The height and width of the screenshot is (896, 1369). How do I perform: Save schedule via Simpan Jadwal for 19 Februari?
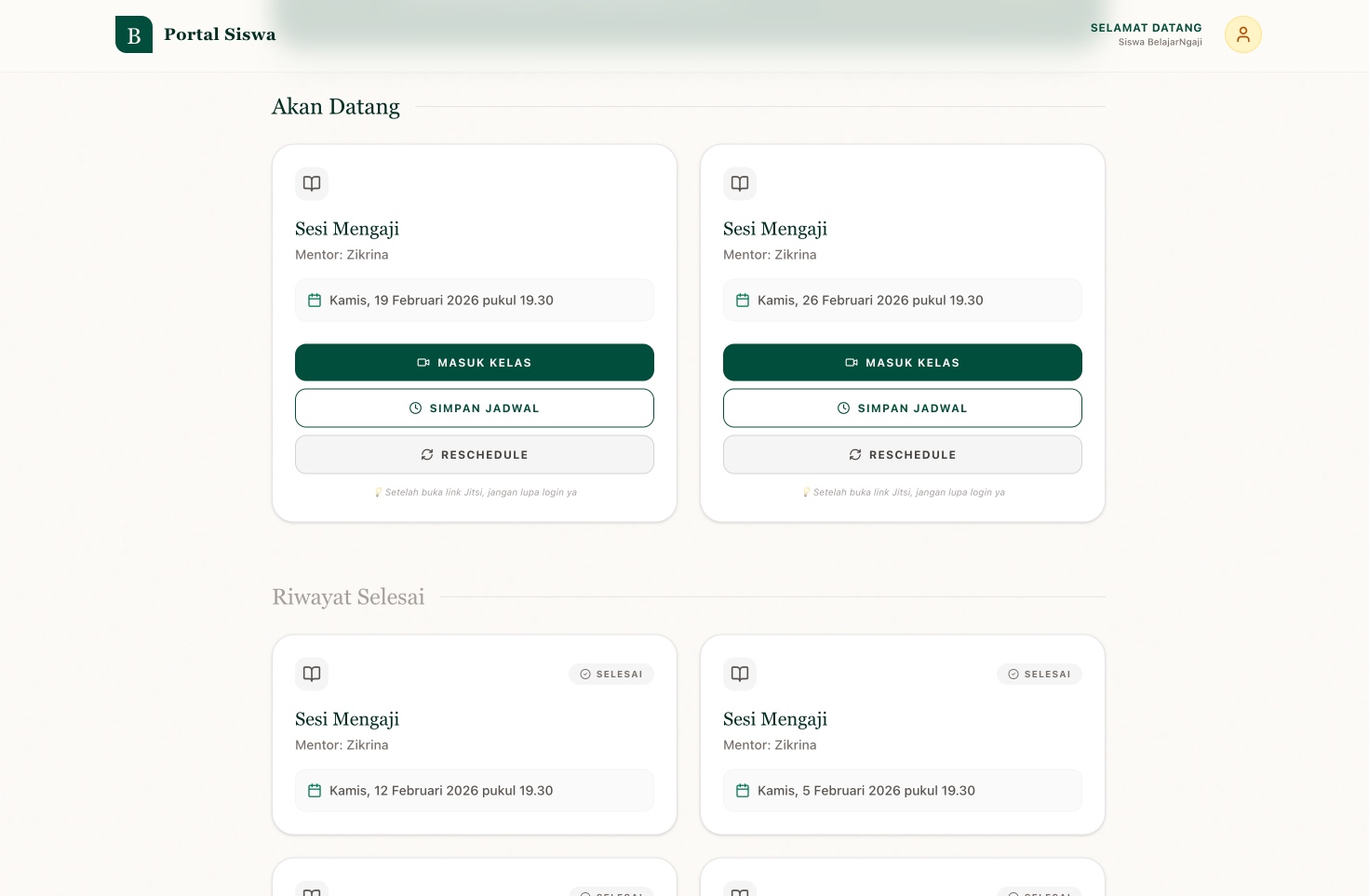pyautogui.click(x=475, y=408)
